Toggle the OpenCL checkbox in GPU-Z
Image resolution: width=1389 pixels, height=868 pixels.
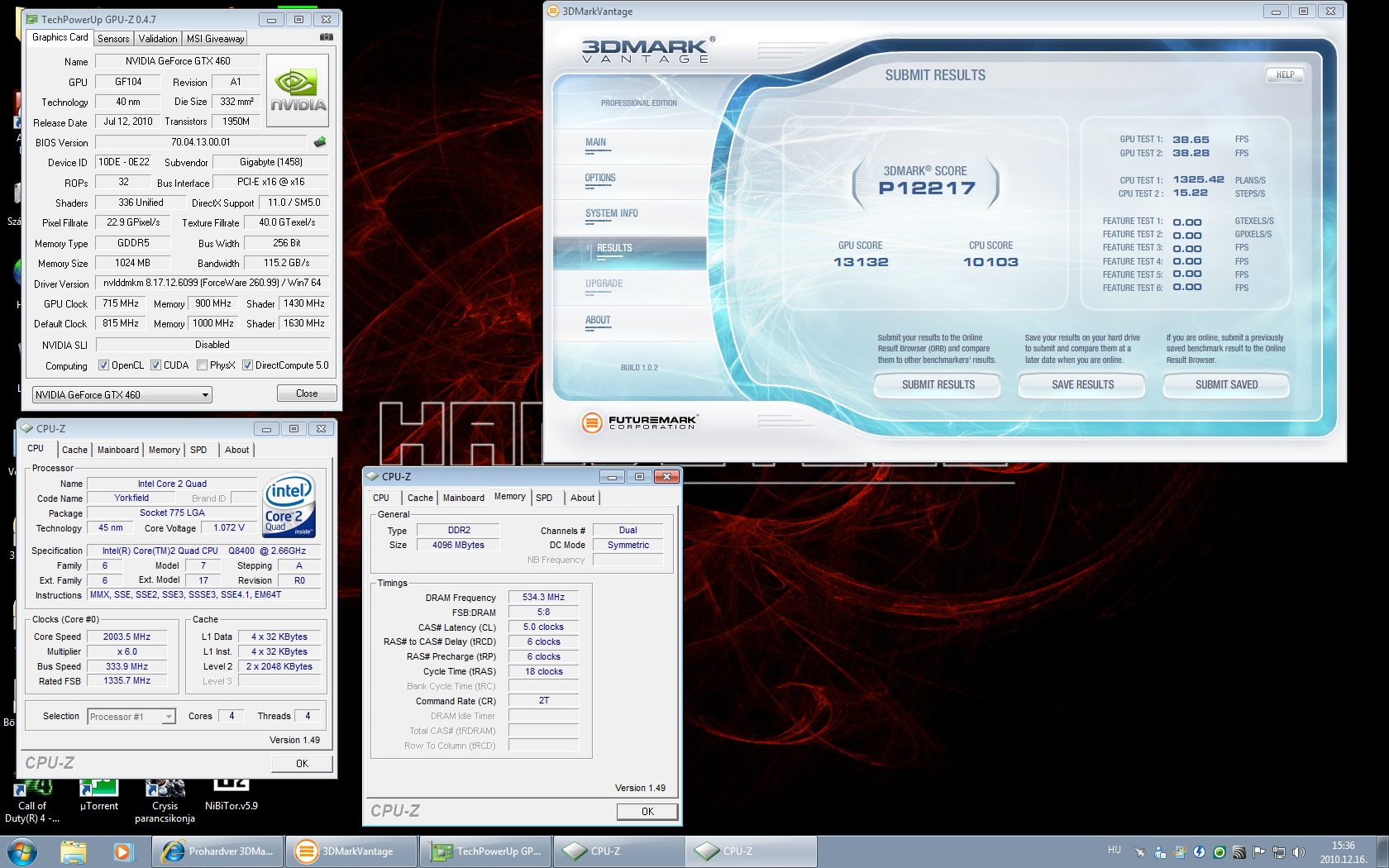(x=103, y=365)
